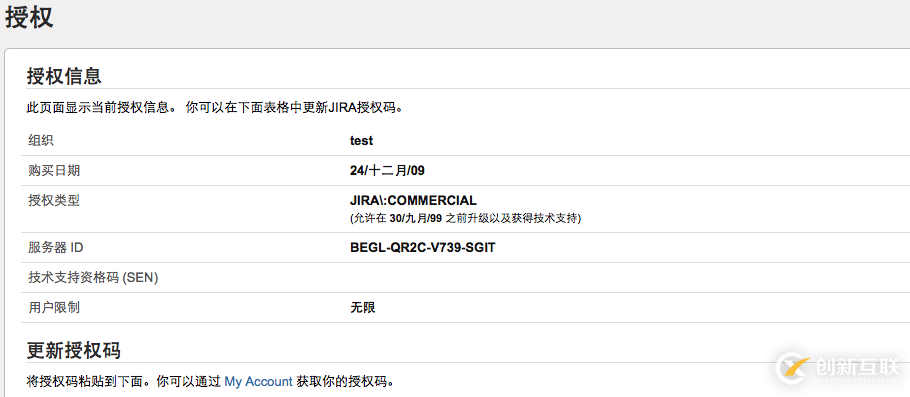Screen dimensions: 910x397
Task: Click the 购买日期 row label
Action: [54, 171]
